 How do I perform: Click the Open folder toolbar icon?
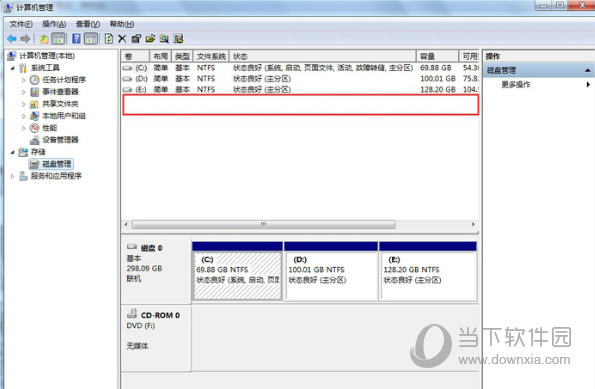click(150, 39)
